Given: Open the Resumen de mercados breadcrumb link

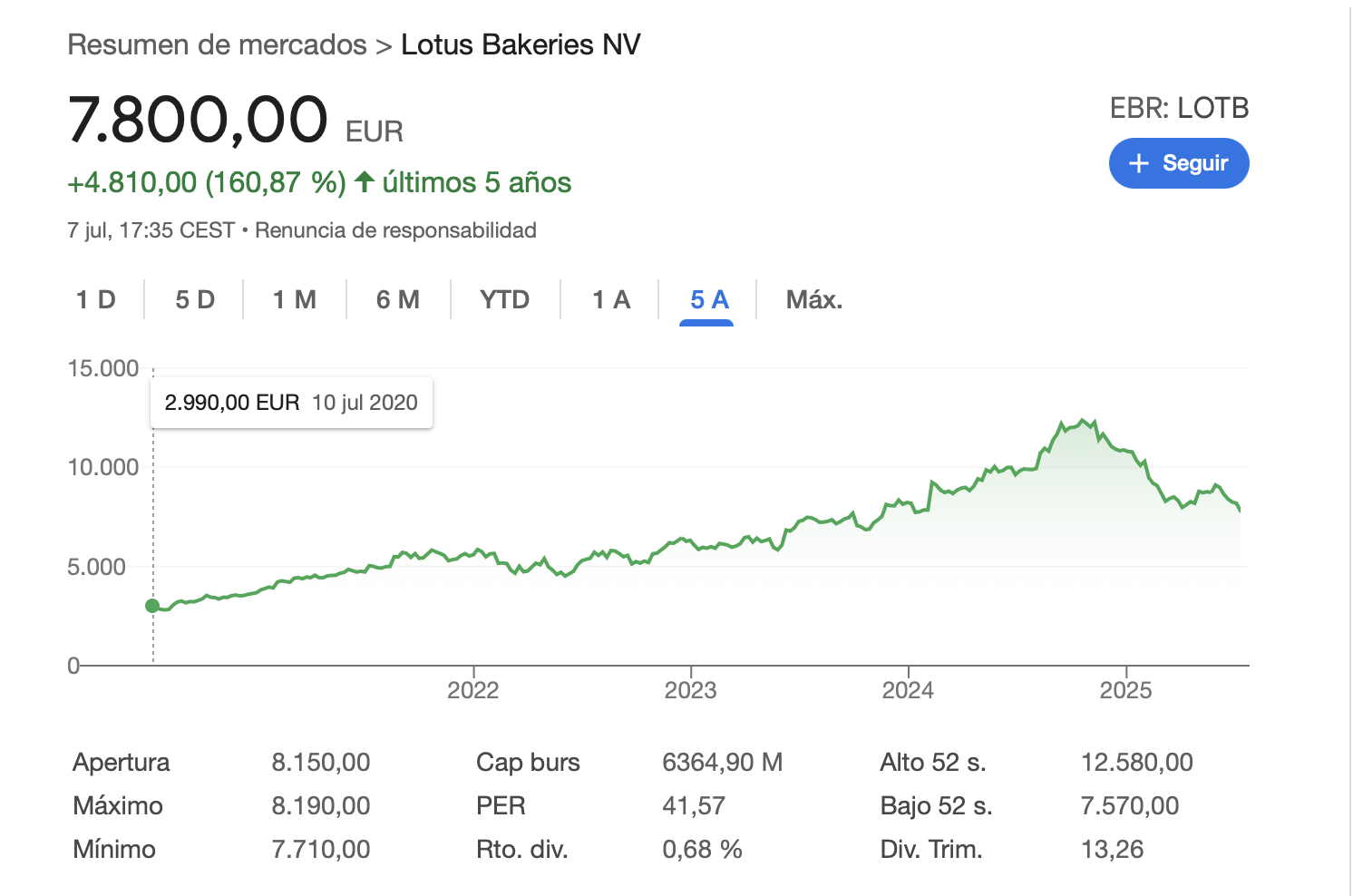Looking at the screenshot, I should 218,44.
